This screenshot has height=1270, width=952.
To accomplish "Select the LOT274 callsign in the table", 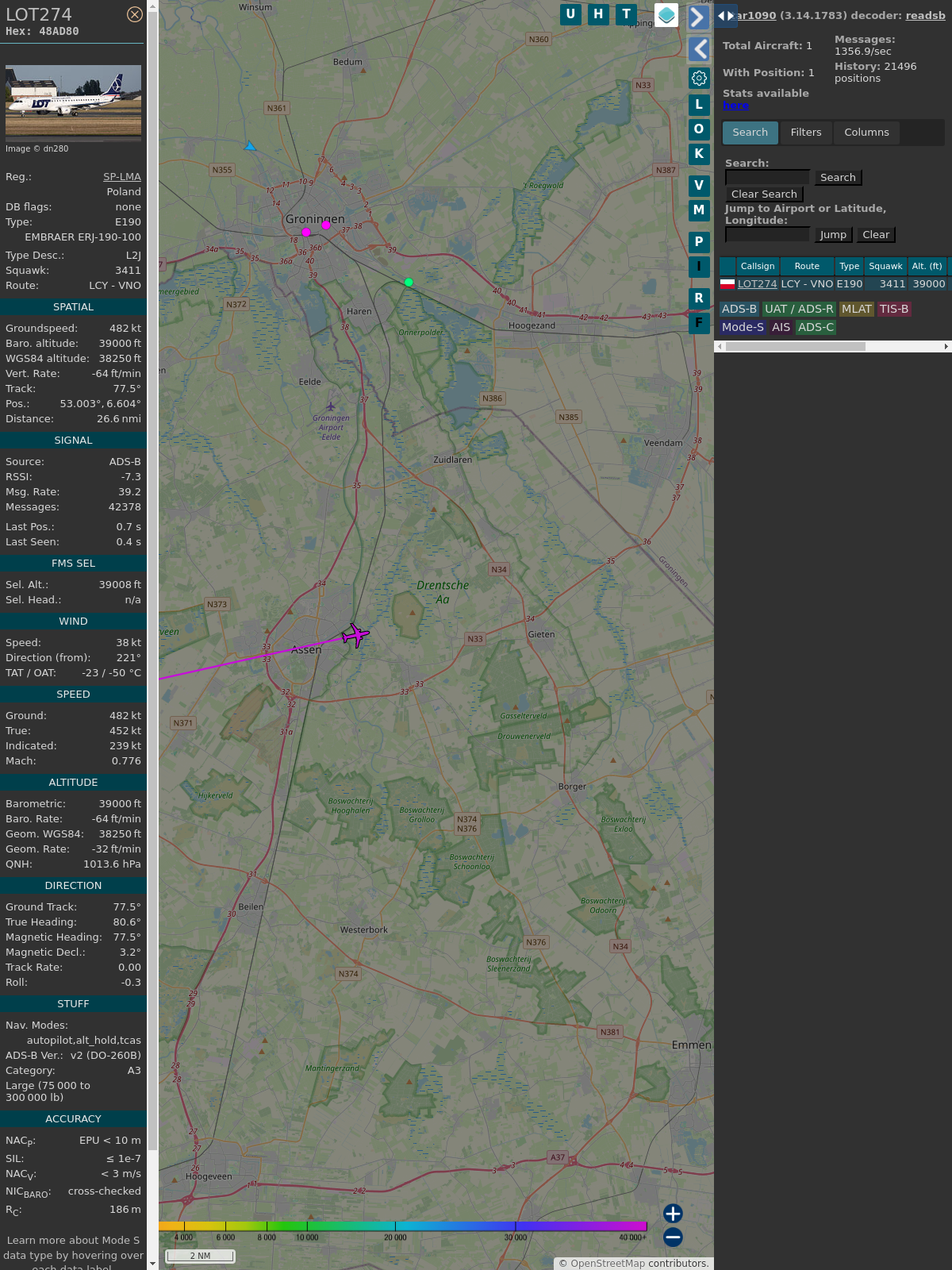I will click(758, 283).
